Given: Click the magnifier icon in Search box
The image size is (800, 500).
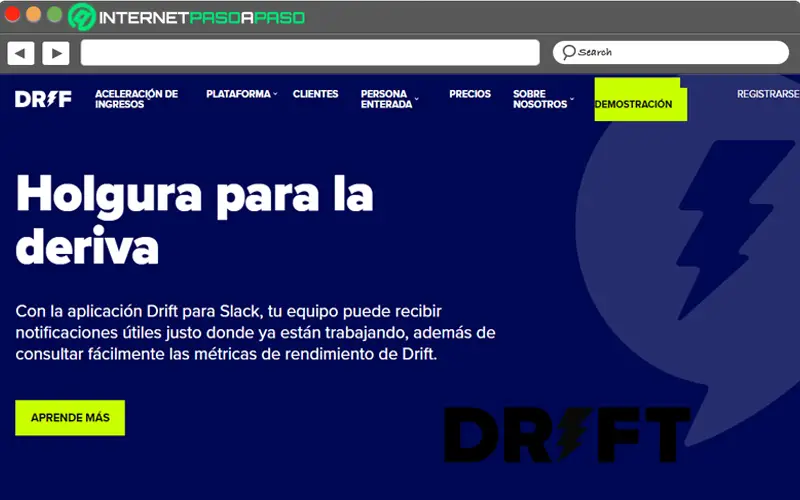Looking at the screenshot, I should [x=568, y=52].
